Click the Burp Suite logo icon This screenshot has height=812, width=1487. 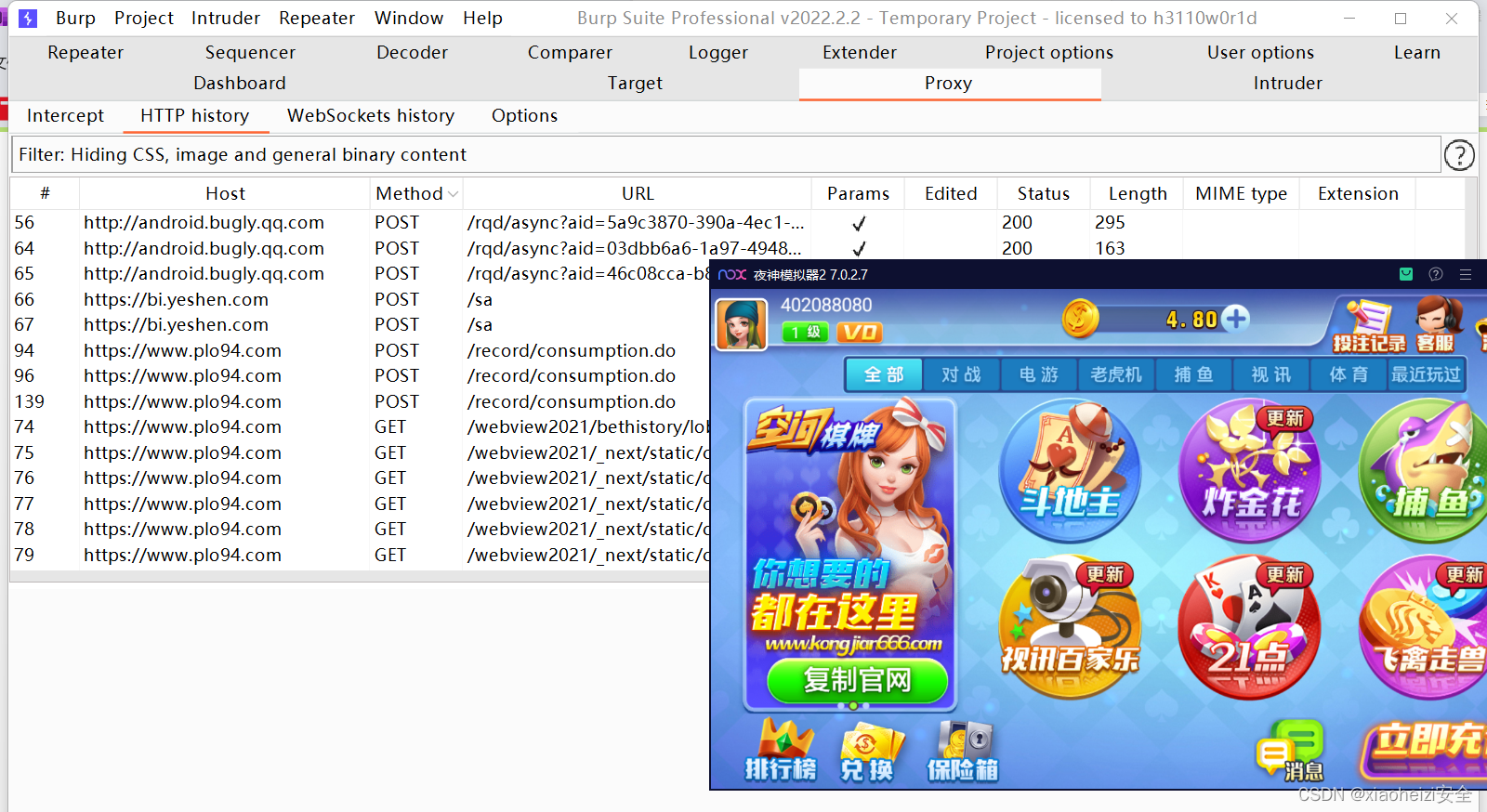(x=28, y=18)
